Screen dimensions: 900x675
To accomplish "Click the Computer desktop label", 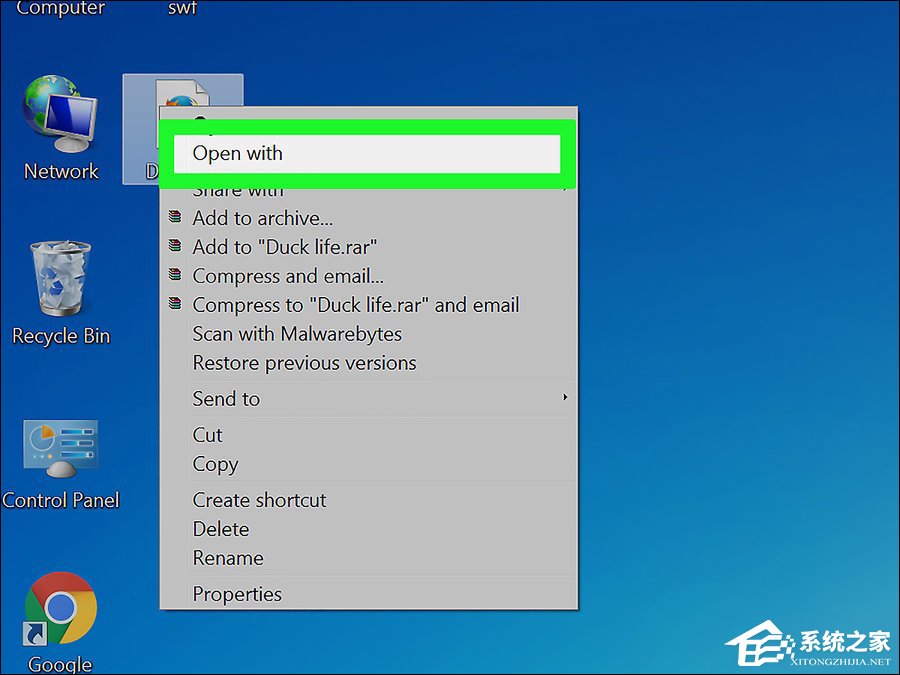I will coord(61,8).
